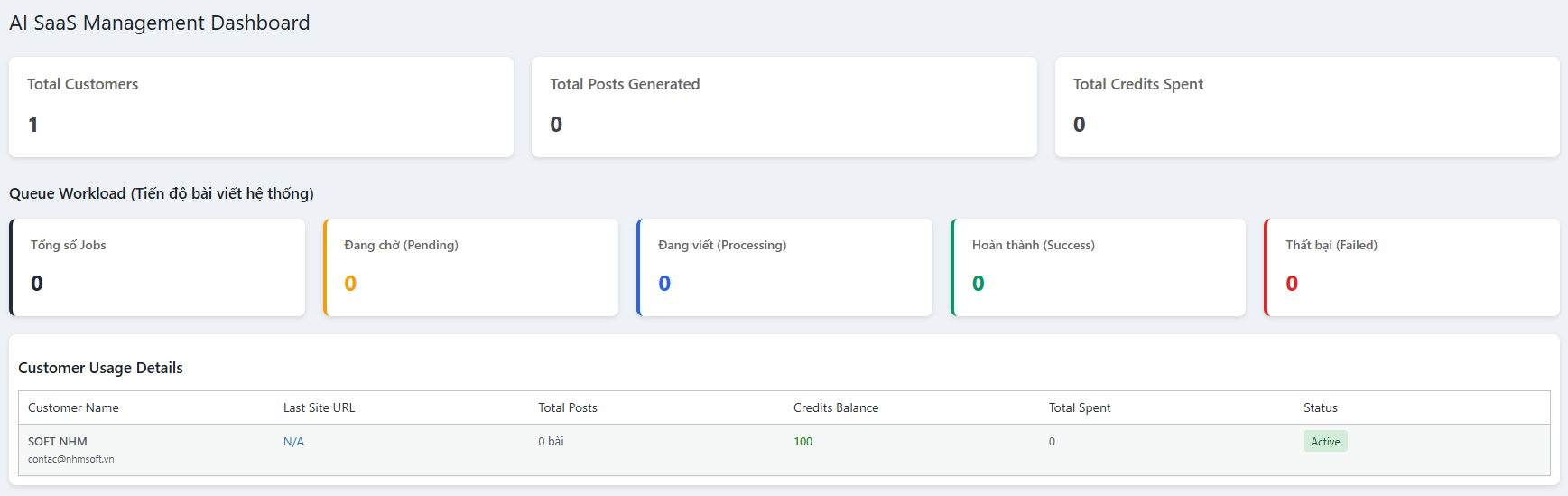Click the Credits Balance column header
The width and height of the screenshot is (1568, 496).
point(835,408)
